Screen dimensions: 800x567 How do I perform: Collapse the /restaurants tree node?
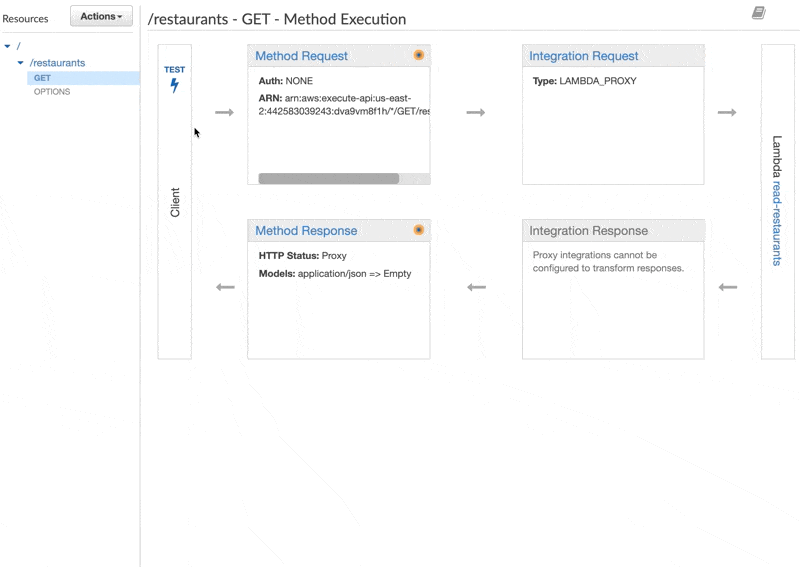[x=21, y=63]
